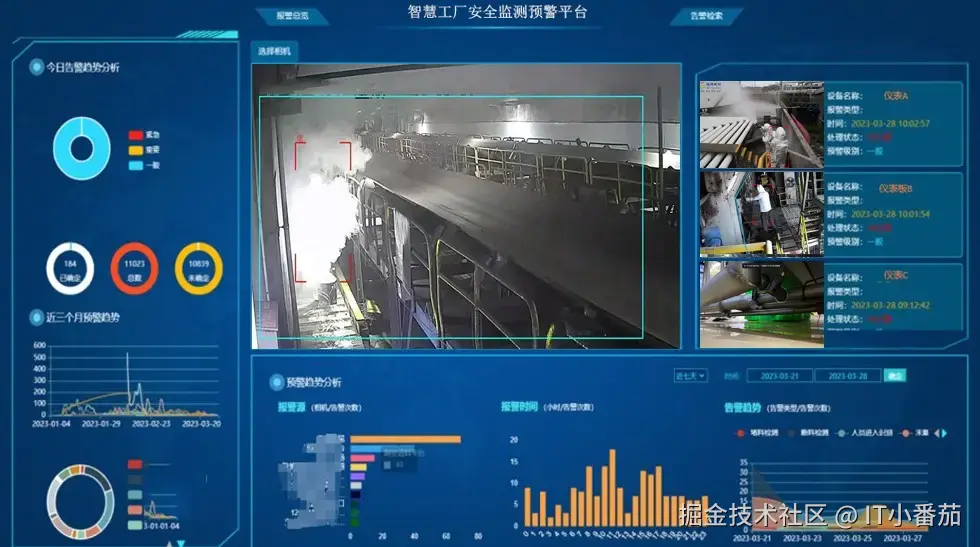Click the 确定 confirm button beside dates
This screenshot has width=980, height=547.
click(x=895, y=376)
